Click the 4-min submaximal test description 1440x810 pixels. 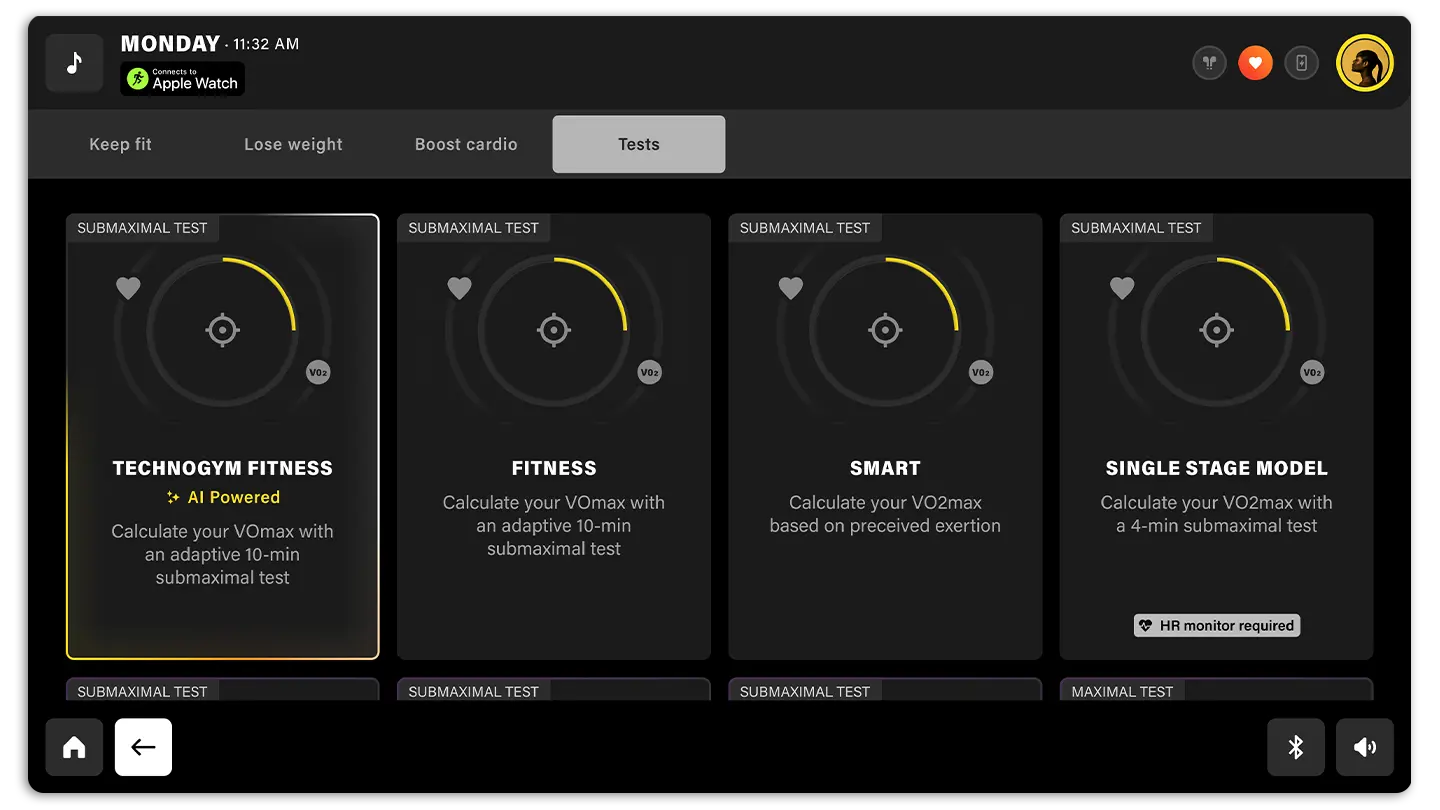point(1217,514)
